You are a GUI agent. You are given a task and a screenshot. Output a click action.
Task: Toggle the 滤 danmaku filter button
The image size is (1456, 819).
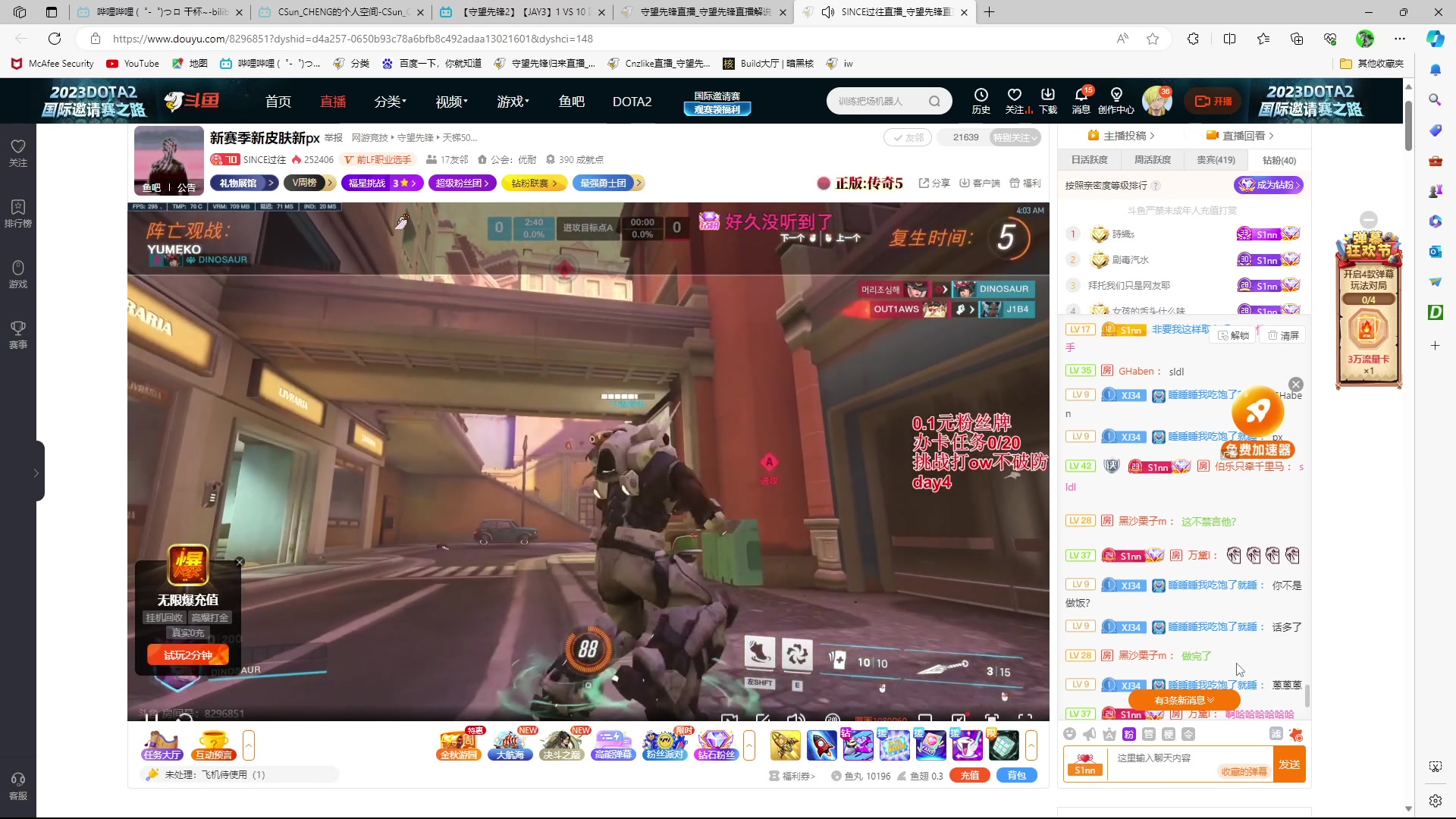pos(1276,734)
